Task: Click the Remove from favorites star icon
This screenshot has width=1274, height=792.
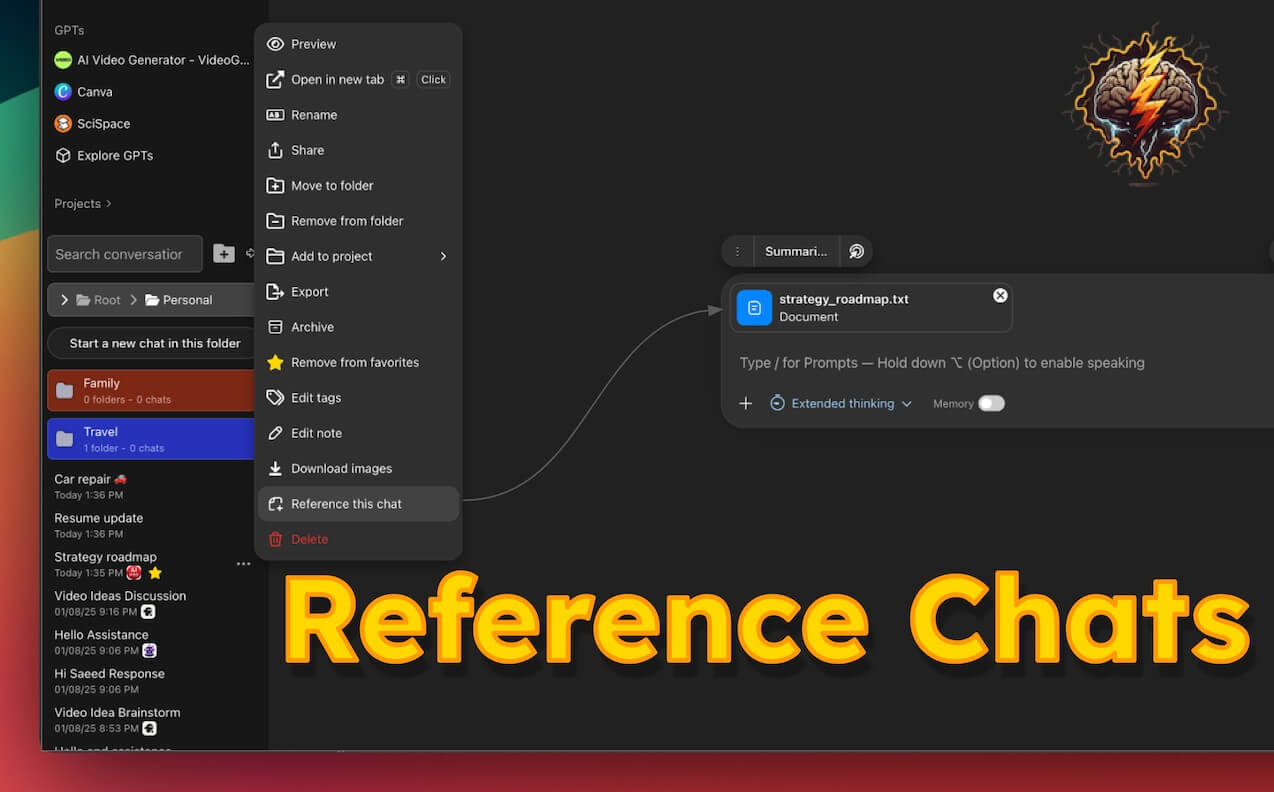Action: 275,362
